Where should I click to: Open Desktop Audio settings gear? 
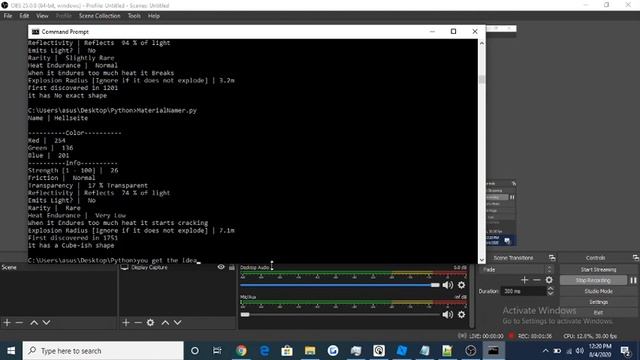pyautogui.click(x=461, y=285)
